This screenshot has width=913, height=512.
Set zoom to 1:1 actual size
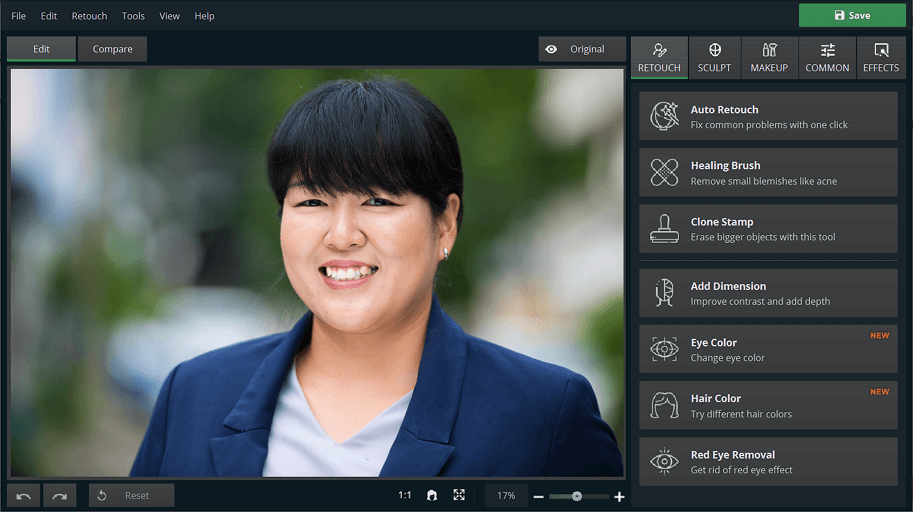coord(404,495)
